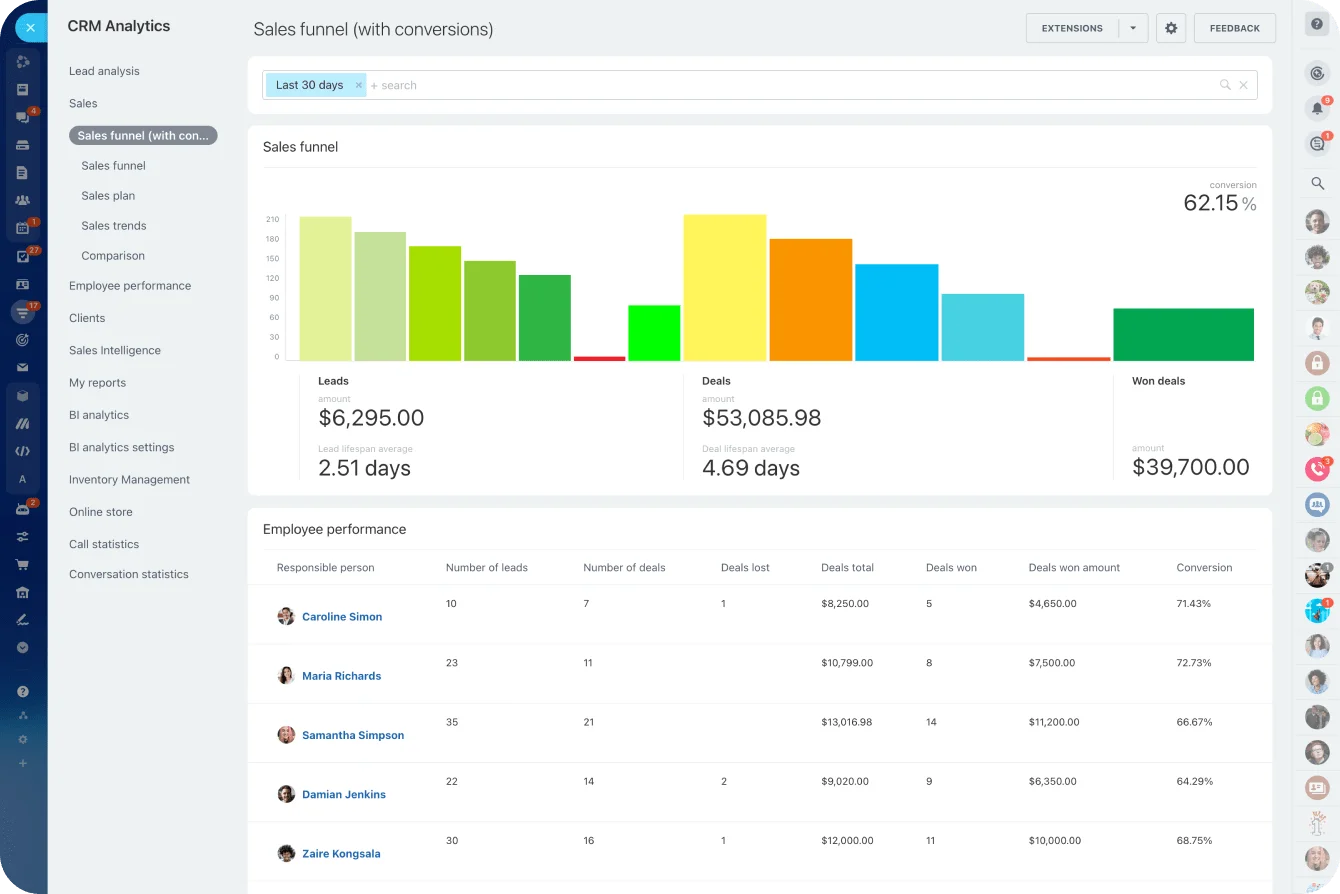
Task: Switch to the Sales trends report
Action: coord(113,225)
